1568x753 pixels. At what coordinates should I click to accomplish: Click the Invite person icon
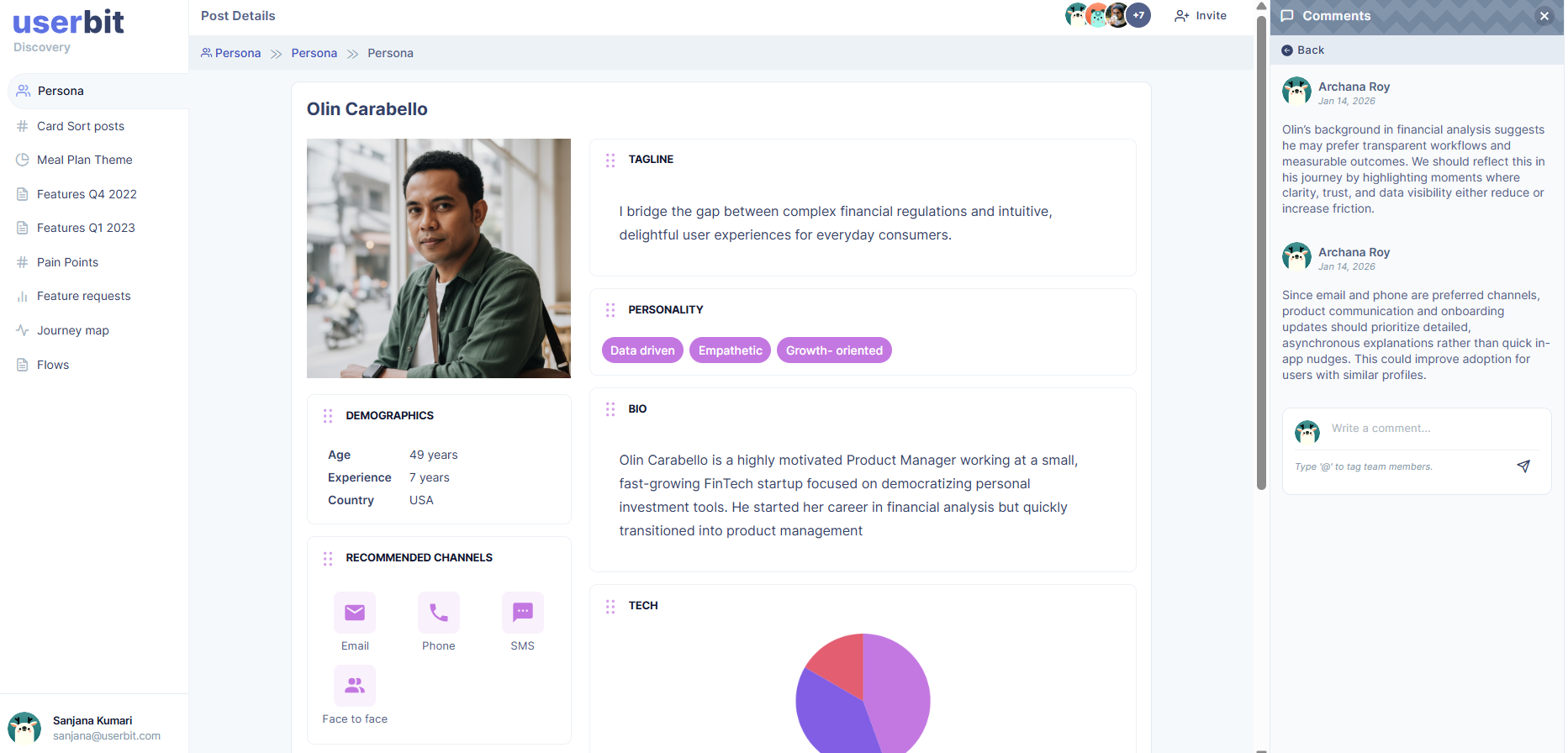[x=1181, y=15]
